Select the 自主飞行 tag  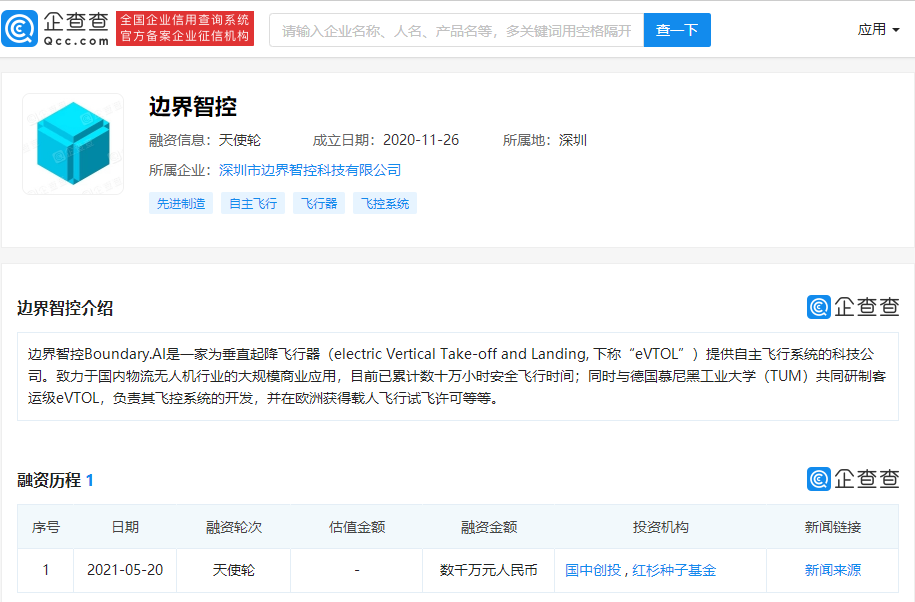coord(253,203)
